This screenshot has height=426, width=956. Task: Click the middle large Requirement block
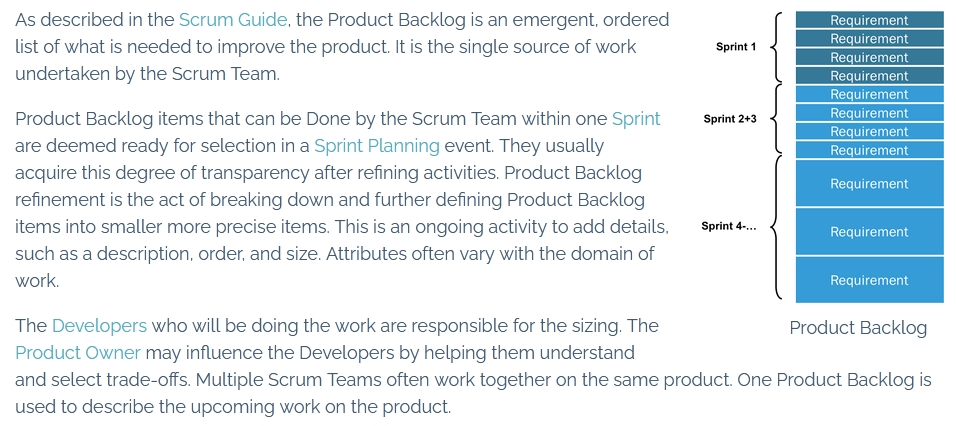869,232
